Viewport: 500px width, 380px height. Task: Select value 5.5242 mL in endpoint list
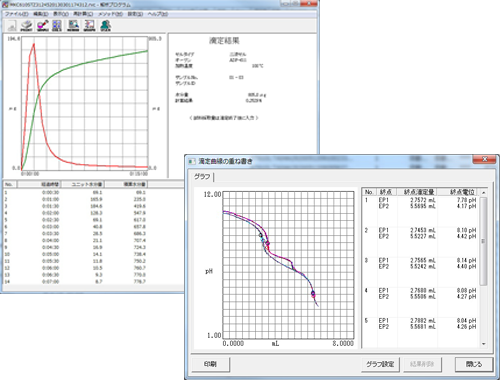[x=423, y=266]
